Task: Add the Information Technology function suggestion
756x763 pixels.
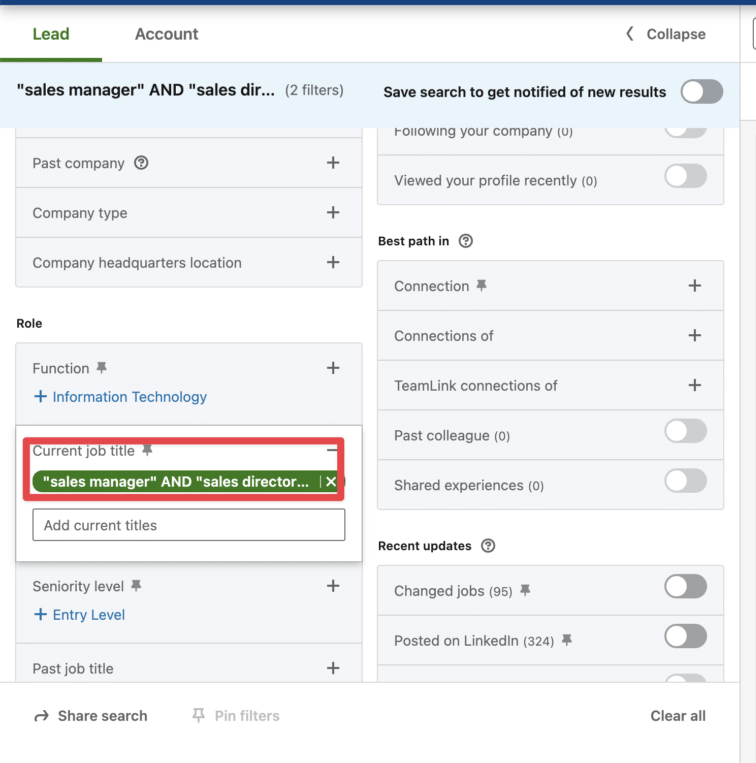Action: 119,397
